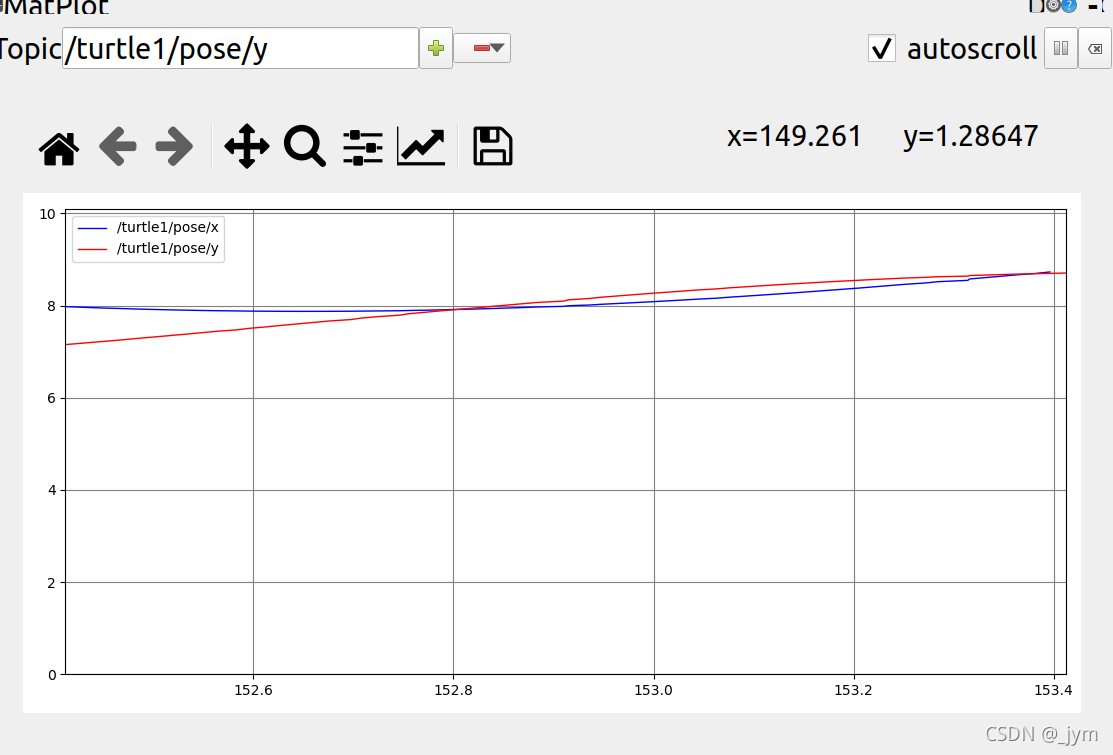Pause the plot updates
Image resolution: width=1113 pixels, height=755 pixels.
tap(1060, 48)
